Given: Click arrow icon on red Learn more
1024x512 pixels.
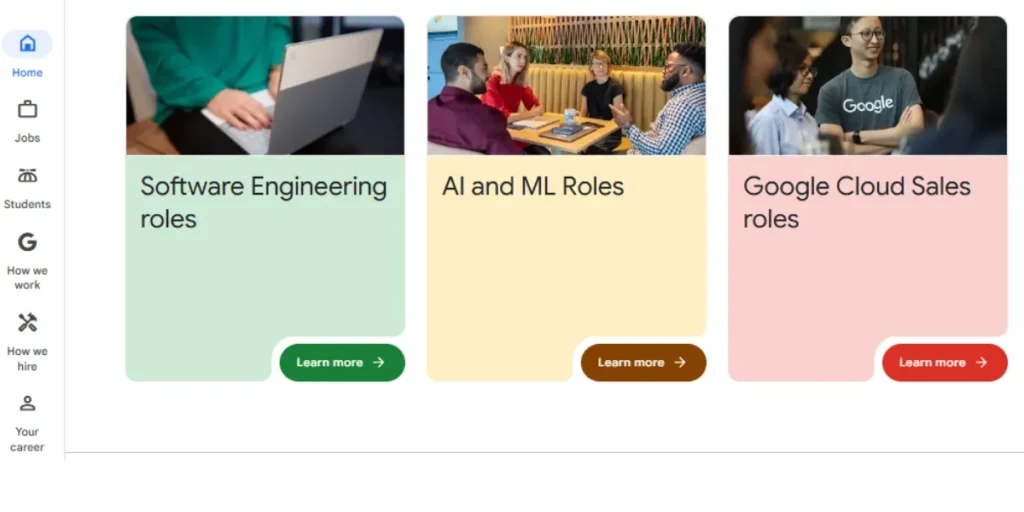Looking at the screenshot, I should (981, 362).
